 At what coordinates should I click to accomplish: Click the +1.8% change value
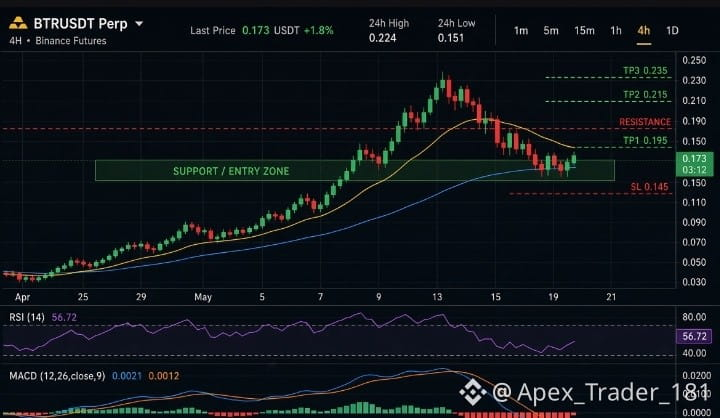coord(319,31)
